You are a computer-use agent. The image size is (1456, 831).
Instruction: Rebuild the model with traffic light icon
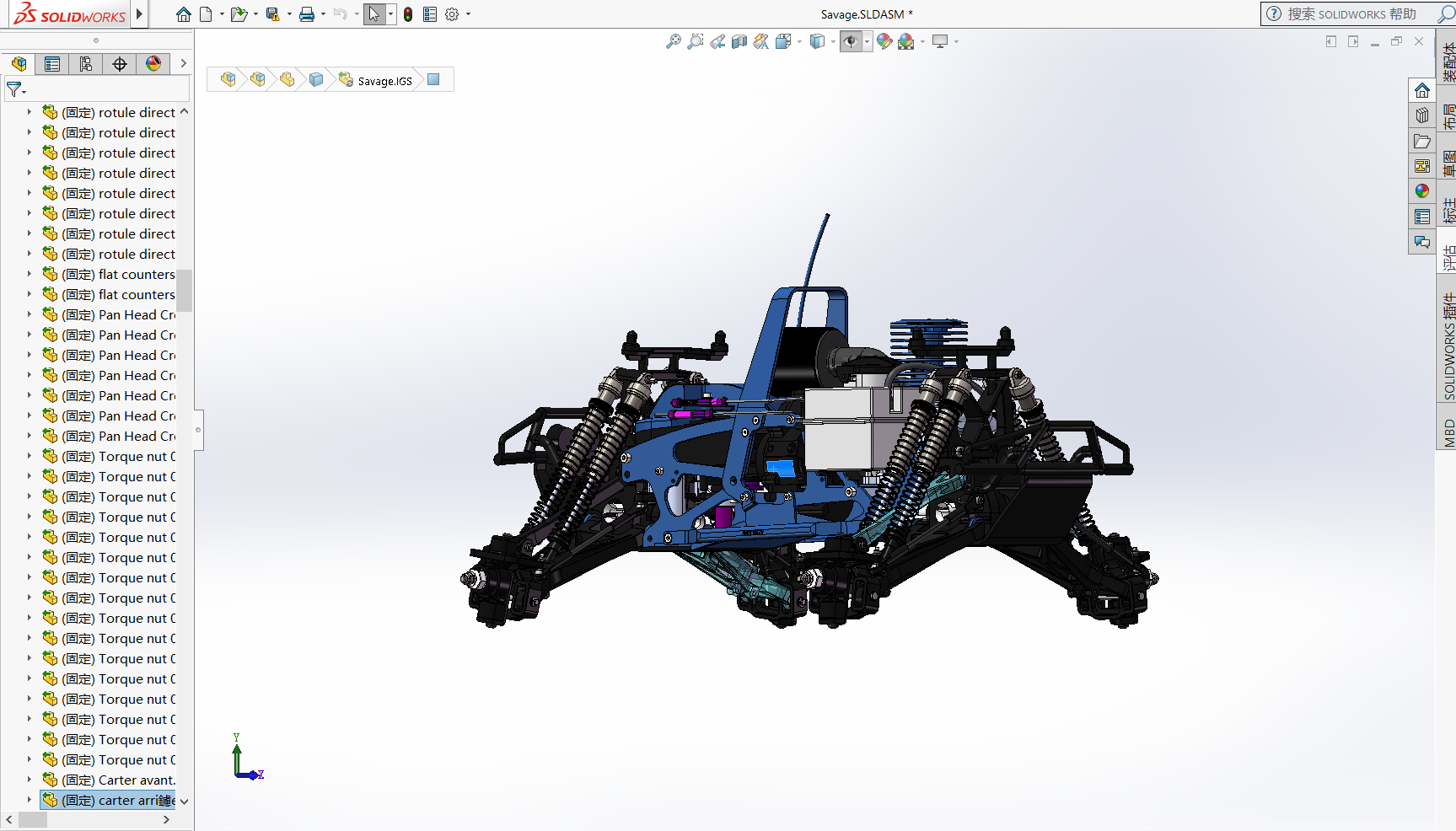click(408, 14)
